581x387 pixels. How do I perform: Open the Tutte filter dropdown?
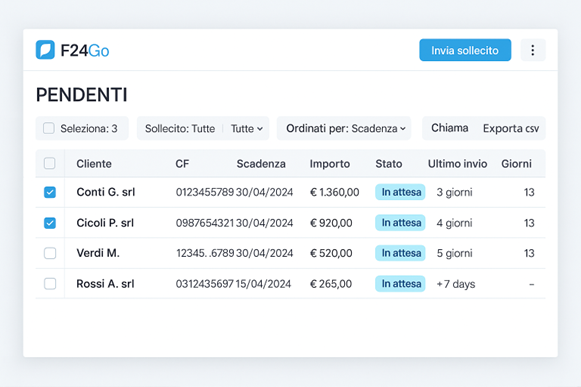247,129
